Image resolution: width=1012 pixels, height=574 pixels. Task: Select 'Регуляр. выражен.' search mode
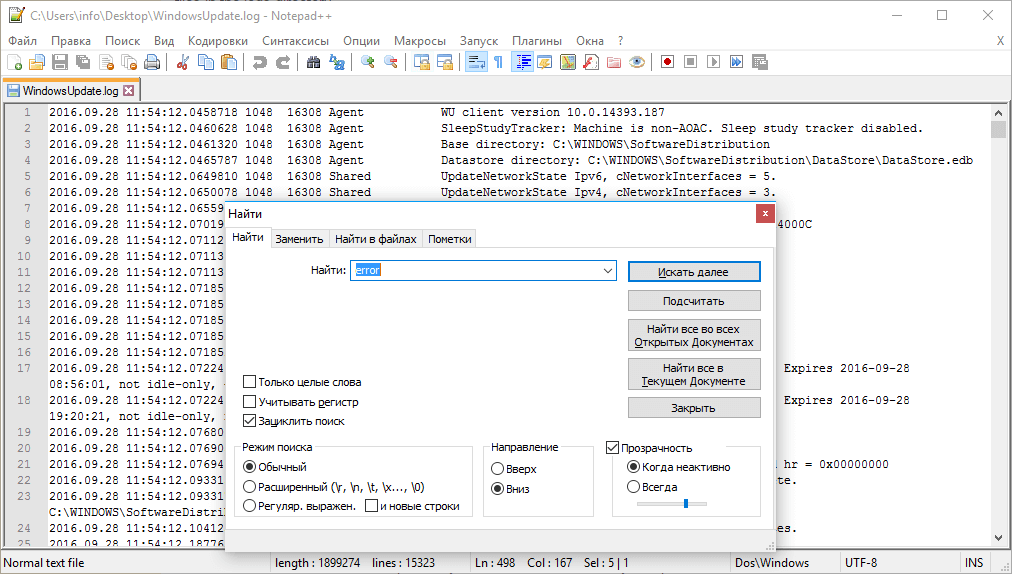[249, 506]
